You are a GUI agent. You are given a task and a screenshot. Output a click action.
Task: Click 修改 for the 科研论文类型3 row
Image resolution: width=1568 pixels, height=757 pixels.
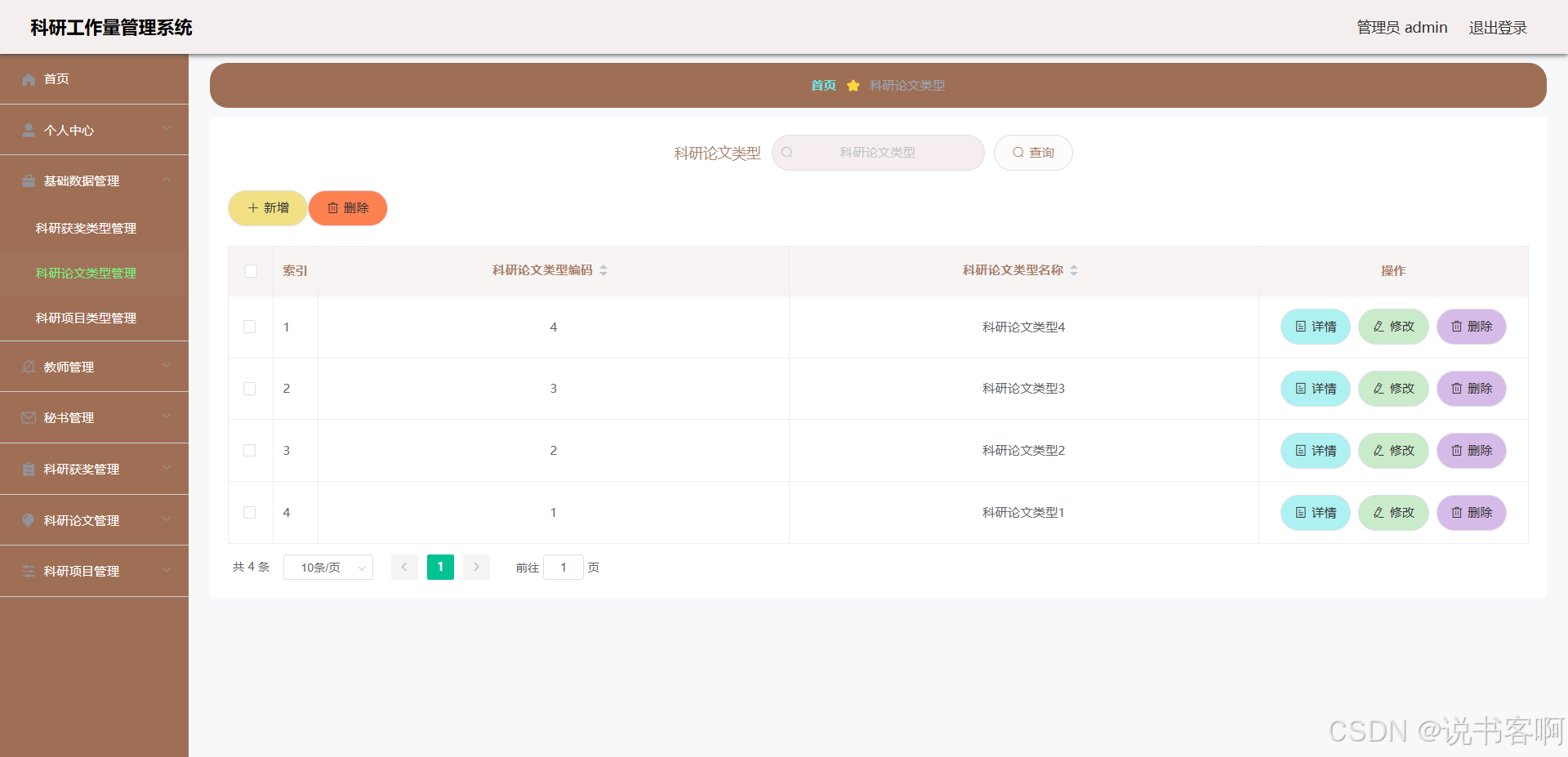[1393, 389]
